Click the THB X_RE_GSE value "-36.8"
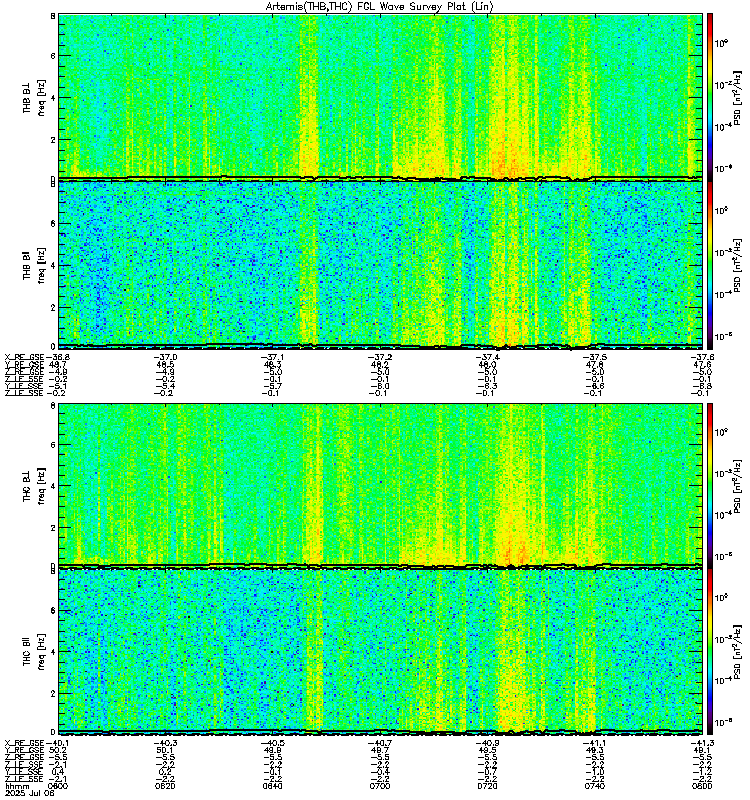This screenshot has height=800, width=750. pyautogui.click(x=58, y=357)
